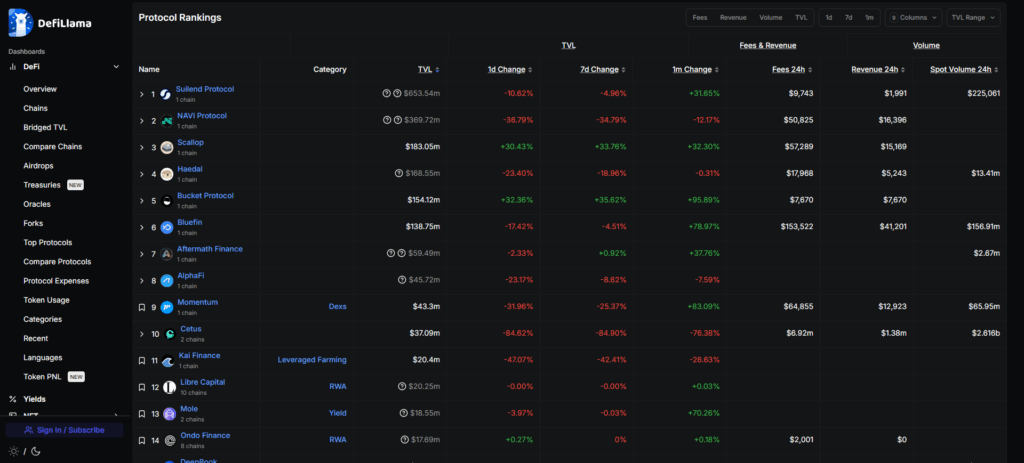The width and height of the screenshot is (1024, 463).
Task: Expand the Bluefin row
Action: (142, 227)
